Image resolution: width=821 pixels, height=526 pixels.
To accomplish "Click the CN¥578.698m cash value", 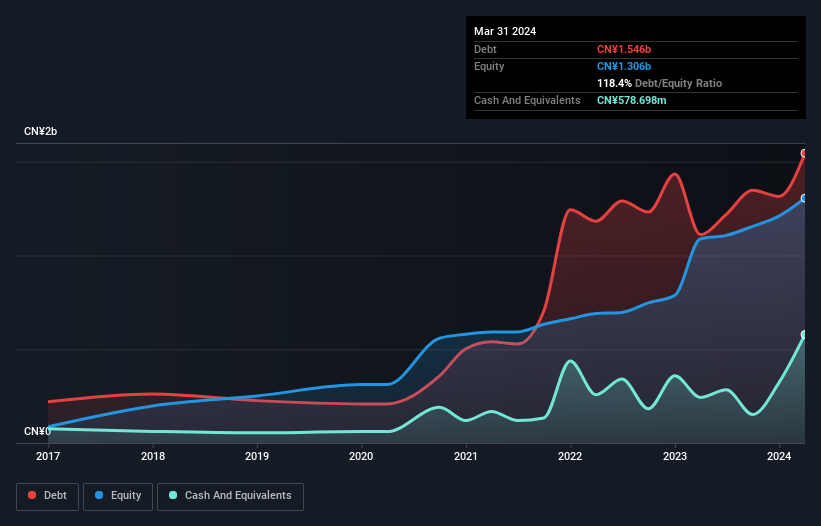I will 631,100.
